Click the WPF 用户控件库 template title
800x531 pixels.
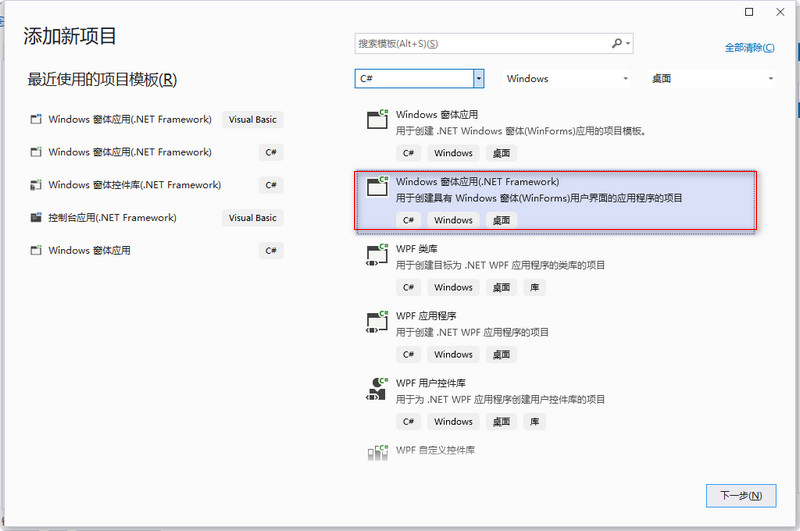(431, 383)
